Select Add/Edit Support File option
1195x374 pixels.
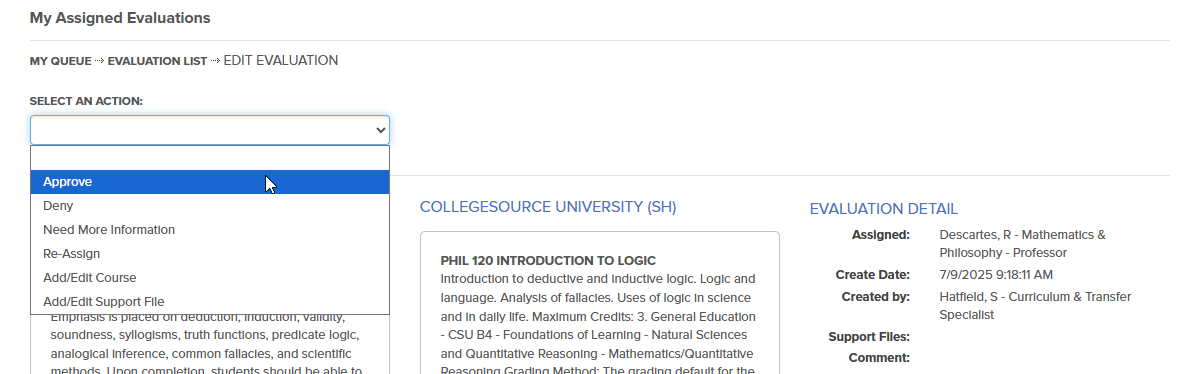click(x=210, y=302)
